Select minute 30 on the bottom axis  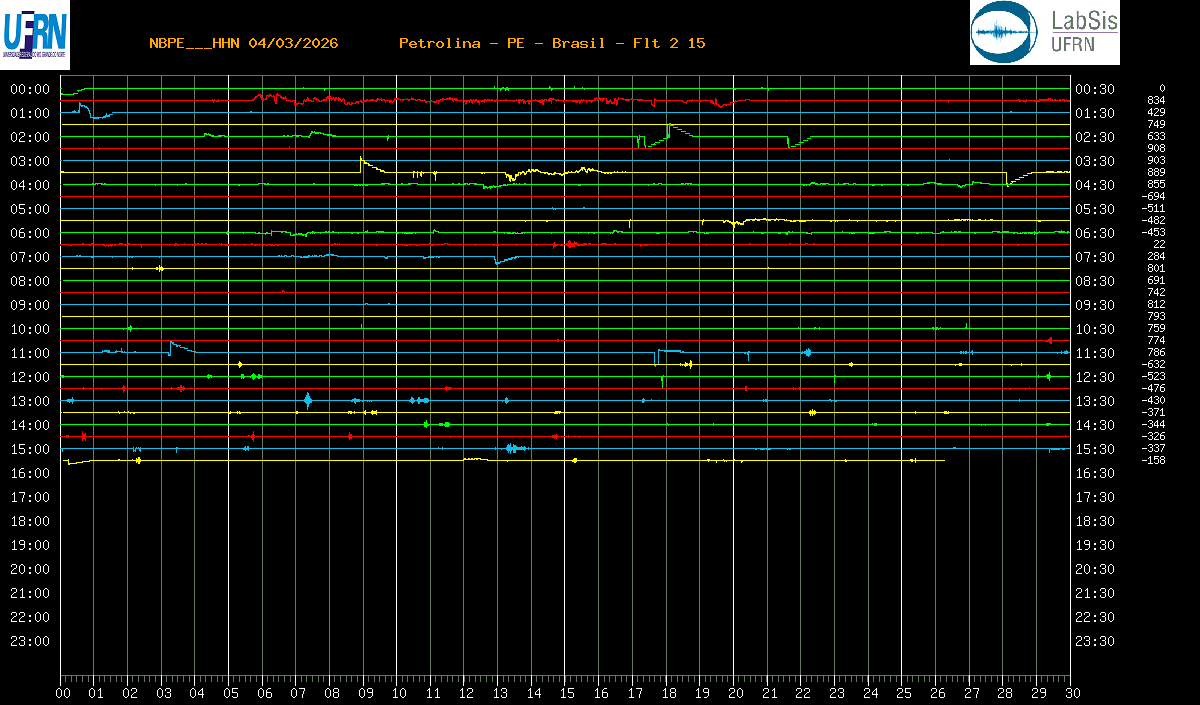pyautogui.click(x=1071, y=693)
